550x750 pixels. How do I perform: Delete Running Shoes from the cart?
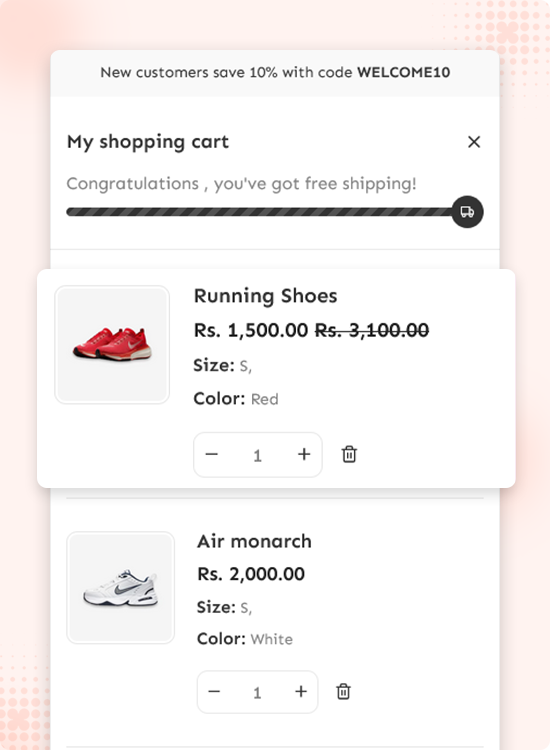point(349,454)
